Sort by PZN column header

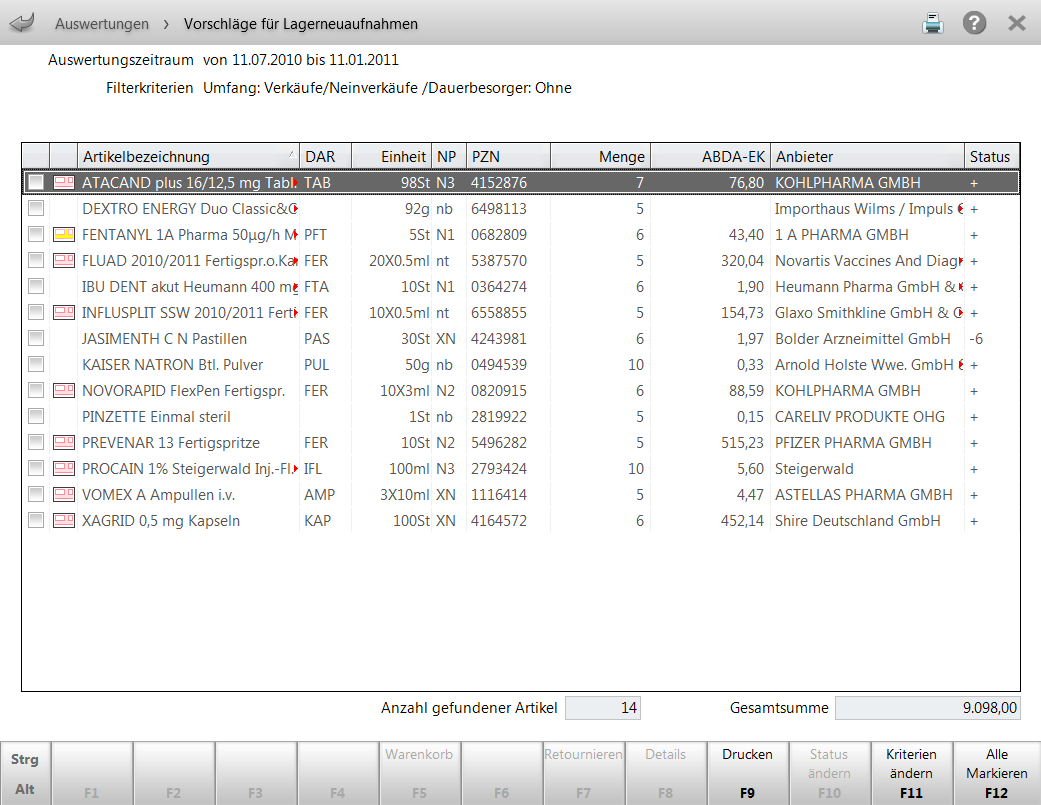509,157
